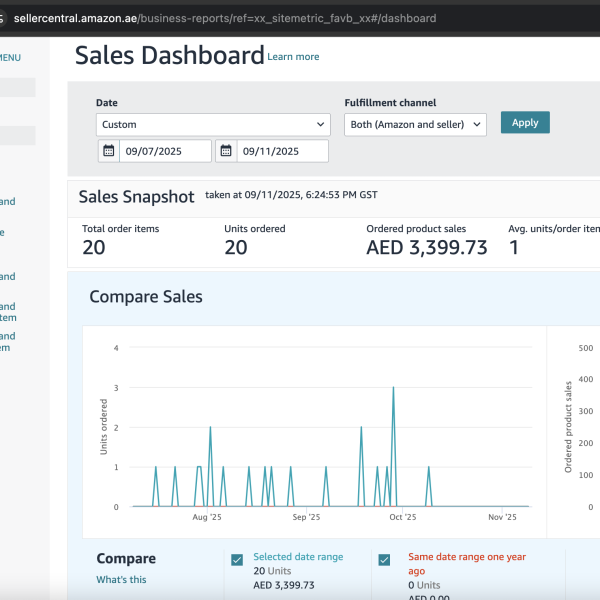This screenshot has height=600, width=600.
Task: Toggle Same date range one year ago checkbox
Action: point(385,560)
